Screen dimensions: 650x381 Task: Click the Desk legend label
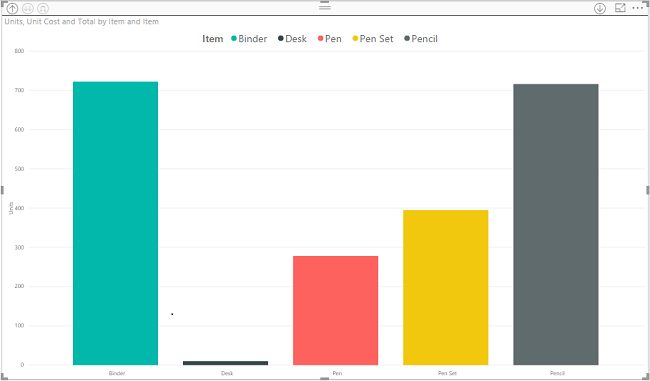(x=296, y=39)
